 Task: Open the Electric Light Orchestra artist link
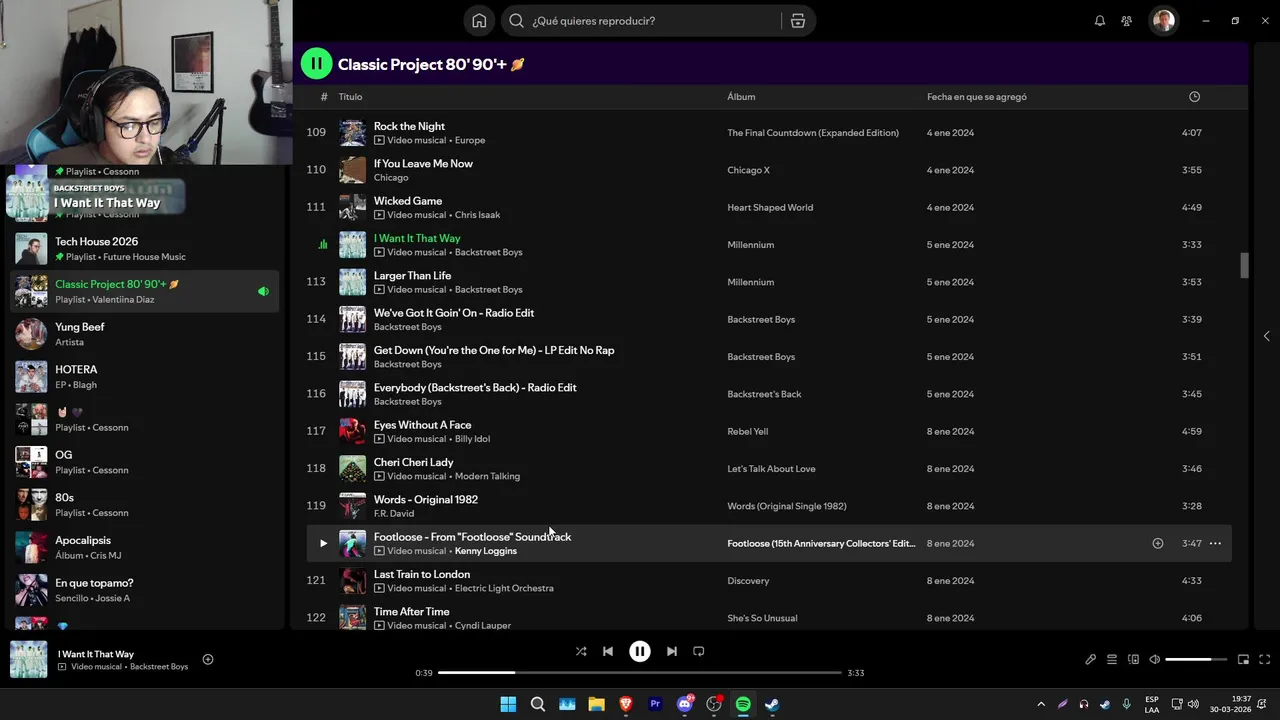pos(504,588)
